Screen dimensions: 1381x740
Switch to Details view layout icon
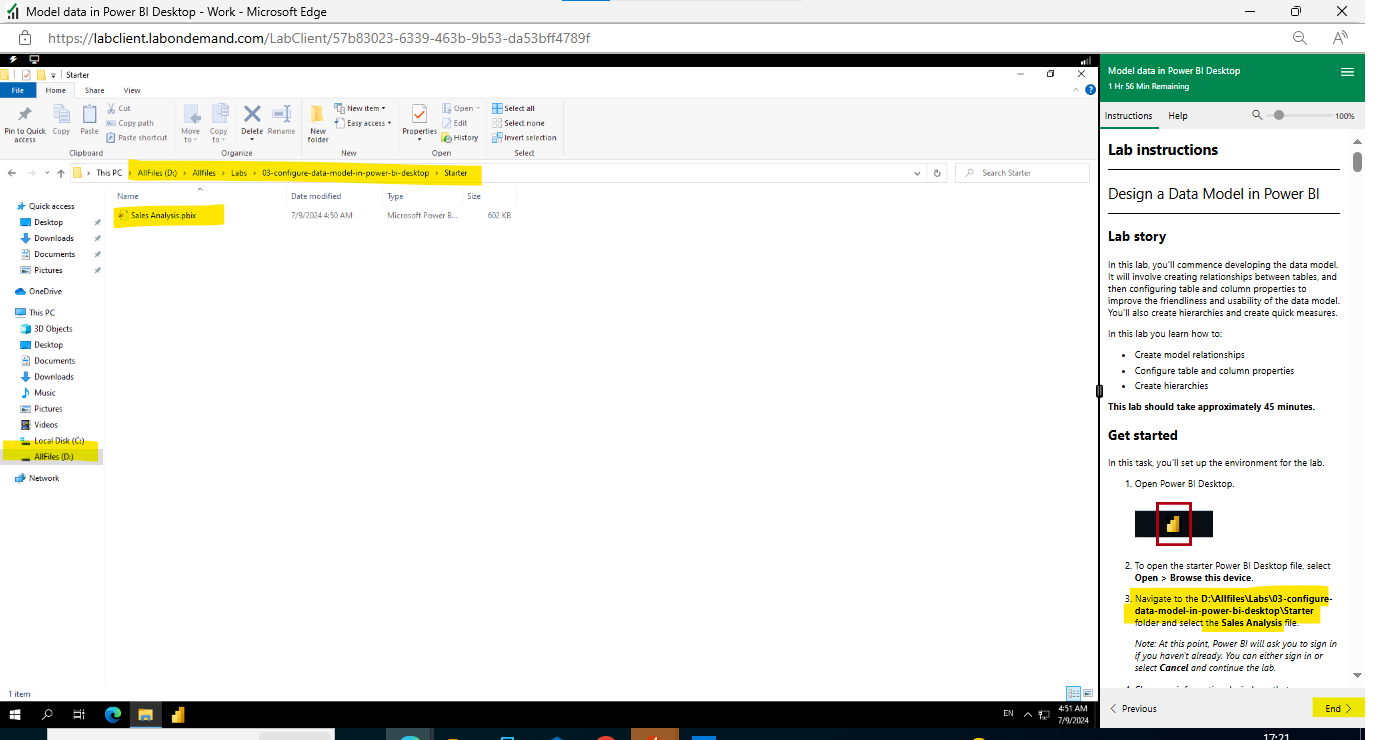click(1073, 693)
